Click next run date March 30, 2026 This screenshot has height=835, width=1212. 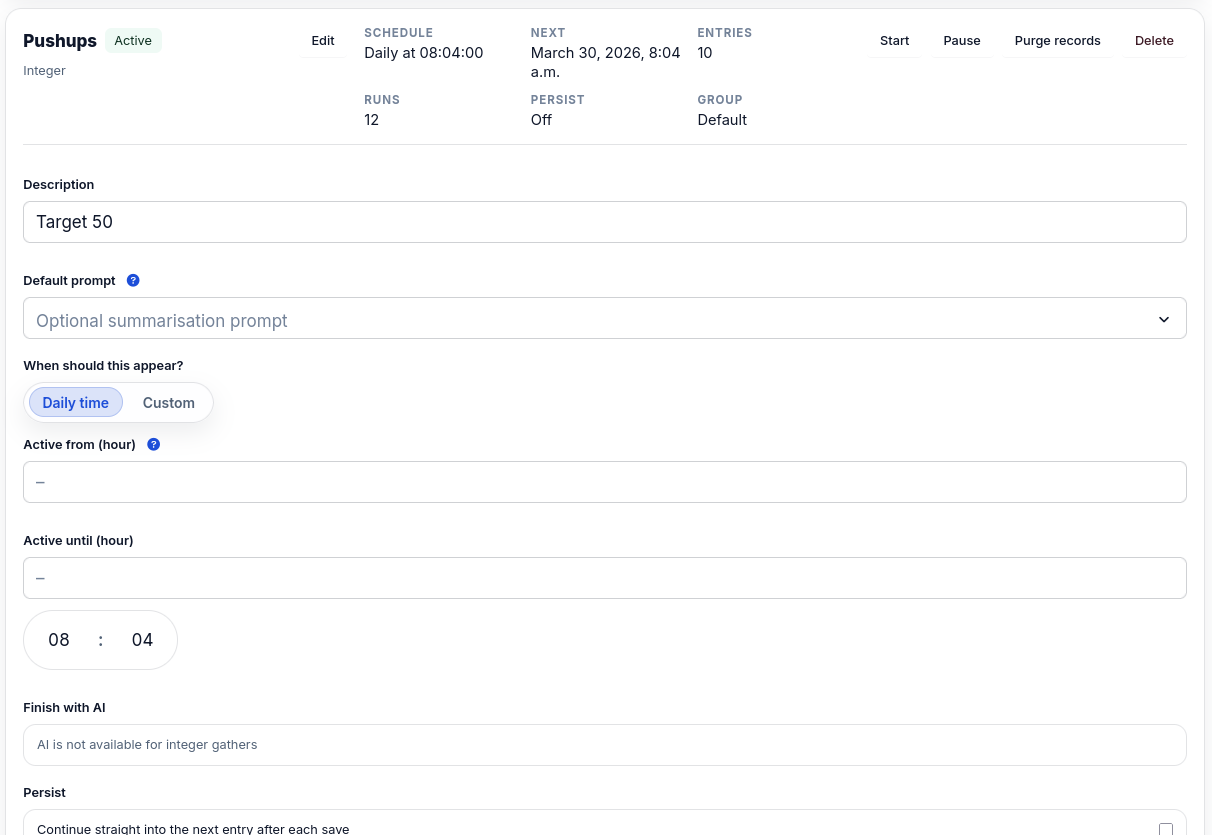point(605,62)
